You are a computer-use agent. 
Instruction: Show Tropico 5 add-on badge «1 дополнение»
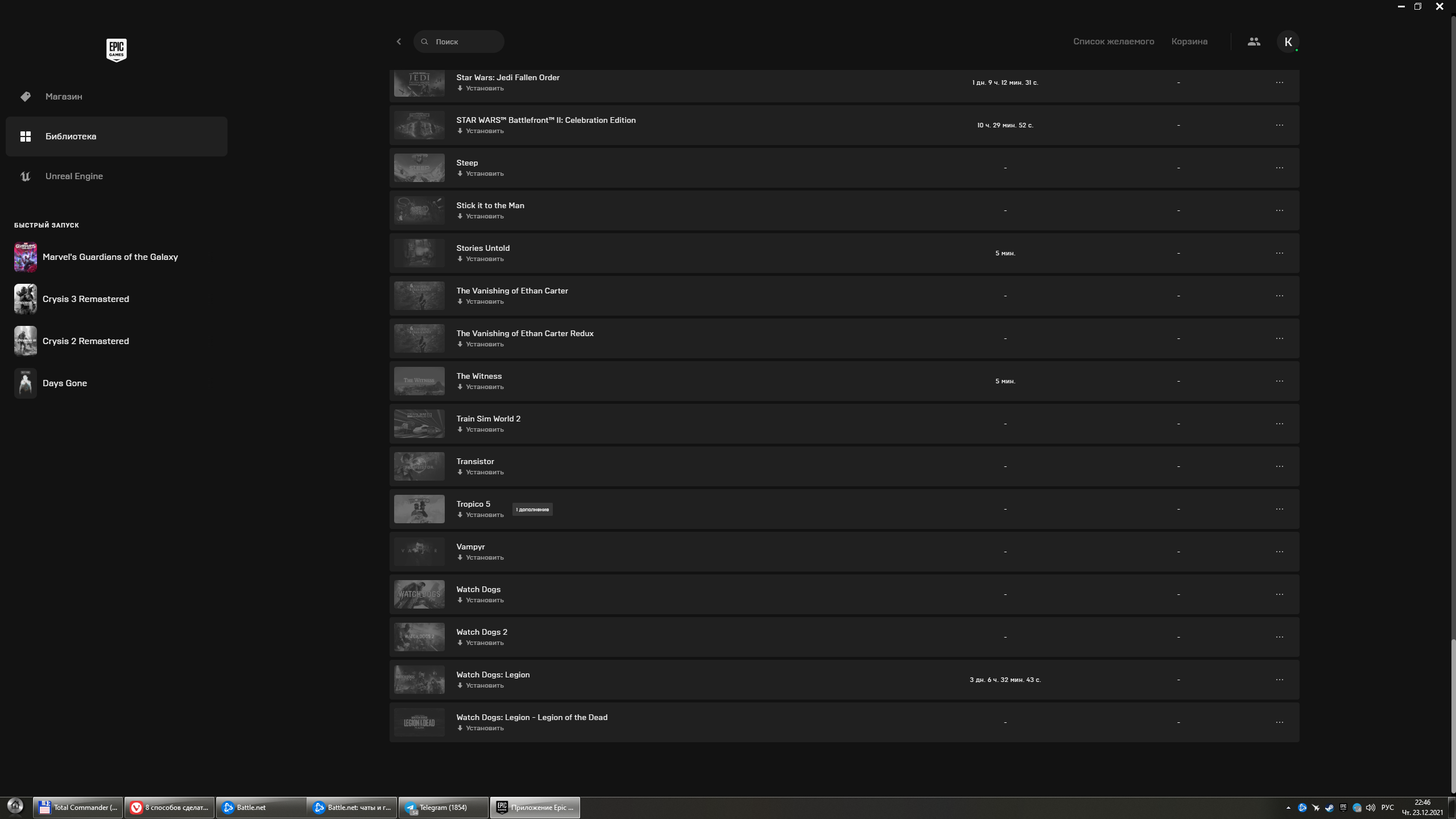pos(532,510)
